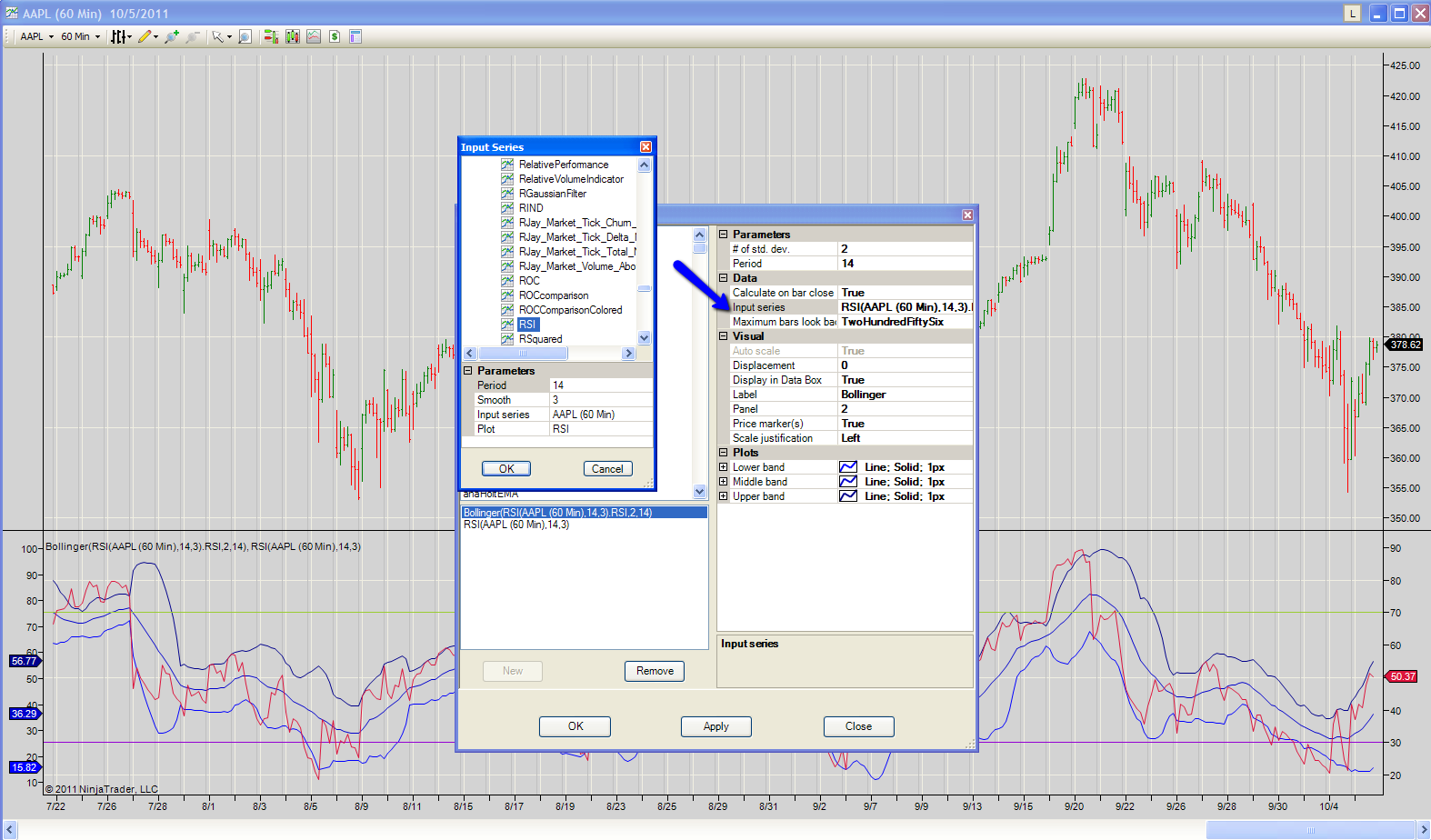Click the RIND indicator icon
Viewport: 1431px width, 840px height.
point(507,208)
